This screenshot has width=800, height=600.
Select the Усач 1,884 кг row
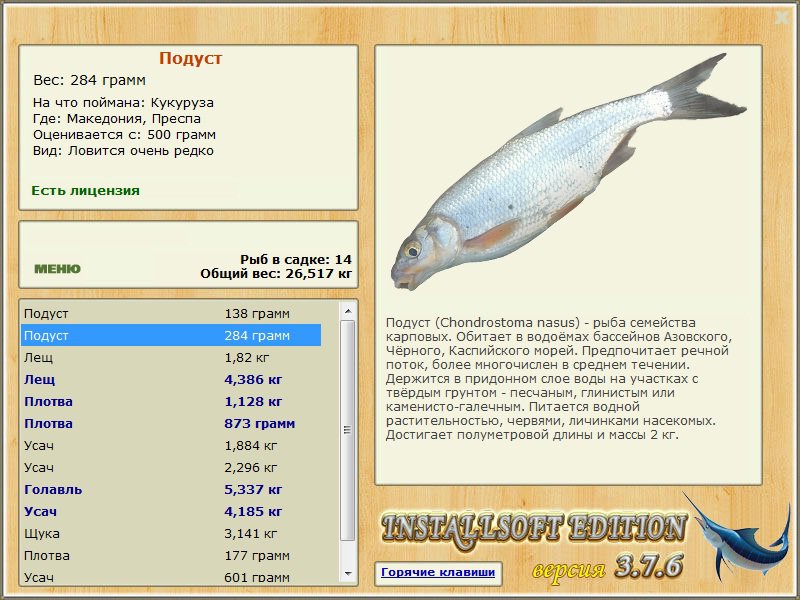point(171,445)
